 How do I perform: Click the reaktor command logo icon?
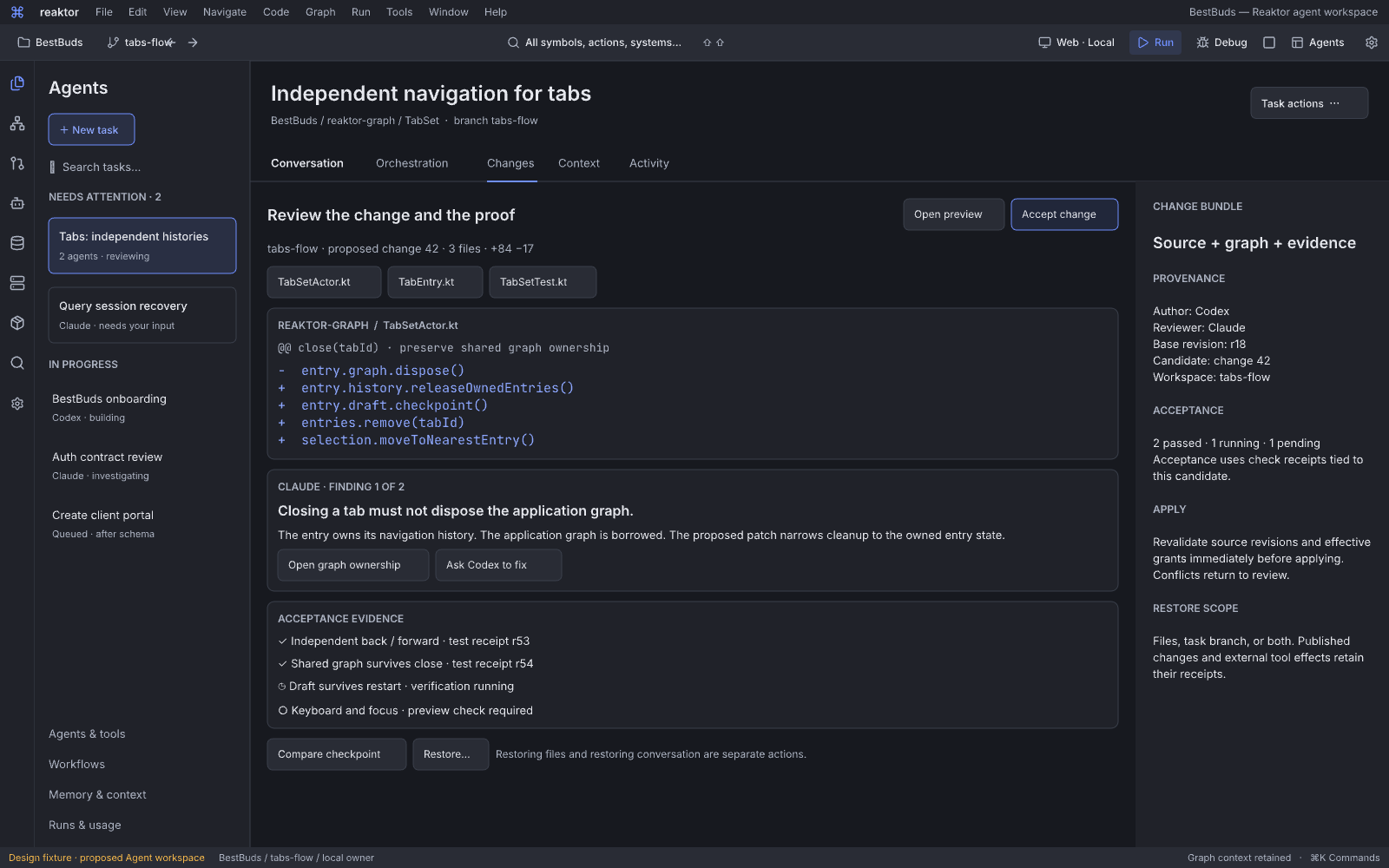[x=17, y=12]
